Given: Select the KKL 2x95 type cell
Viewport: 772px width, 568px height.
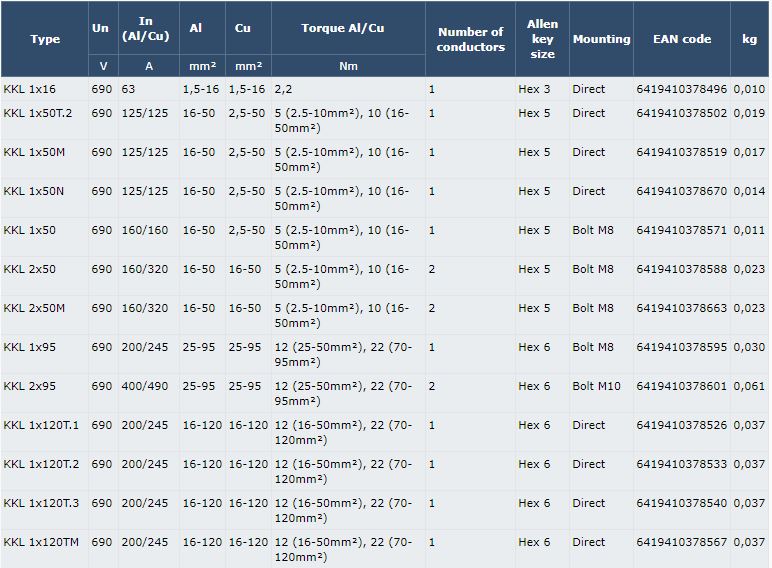Looking at the screenshot, I should [x=30, y=386].
